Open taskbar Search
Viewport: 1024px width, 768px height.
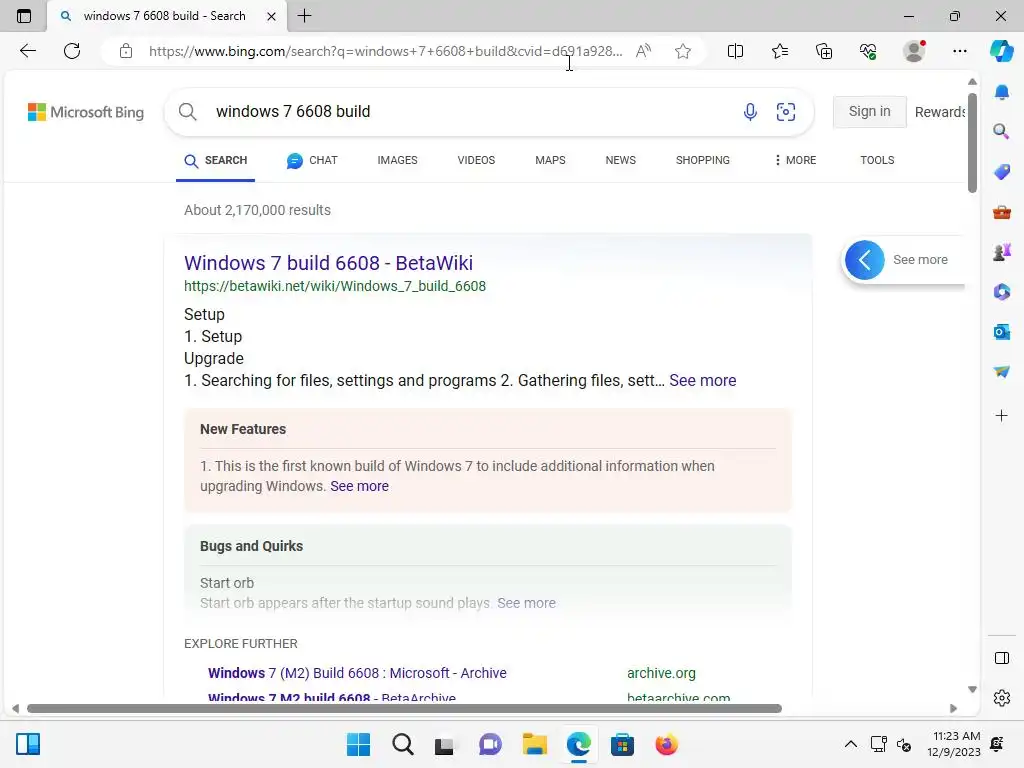403,744
